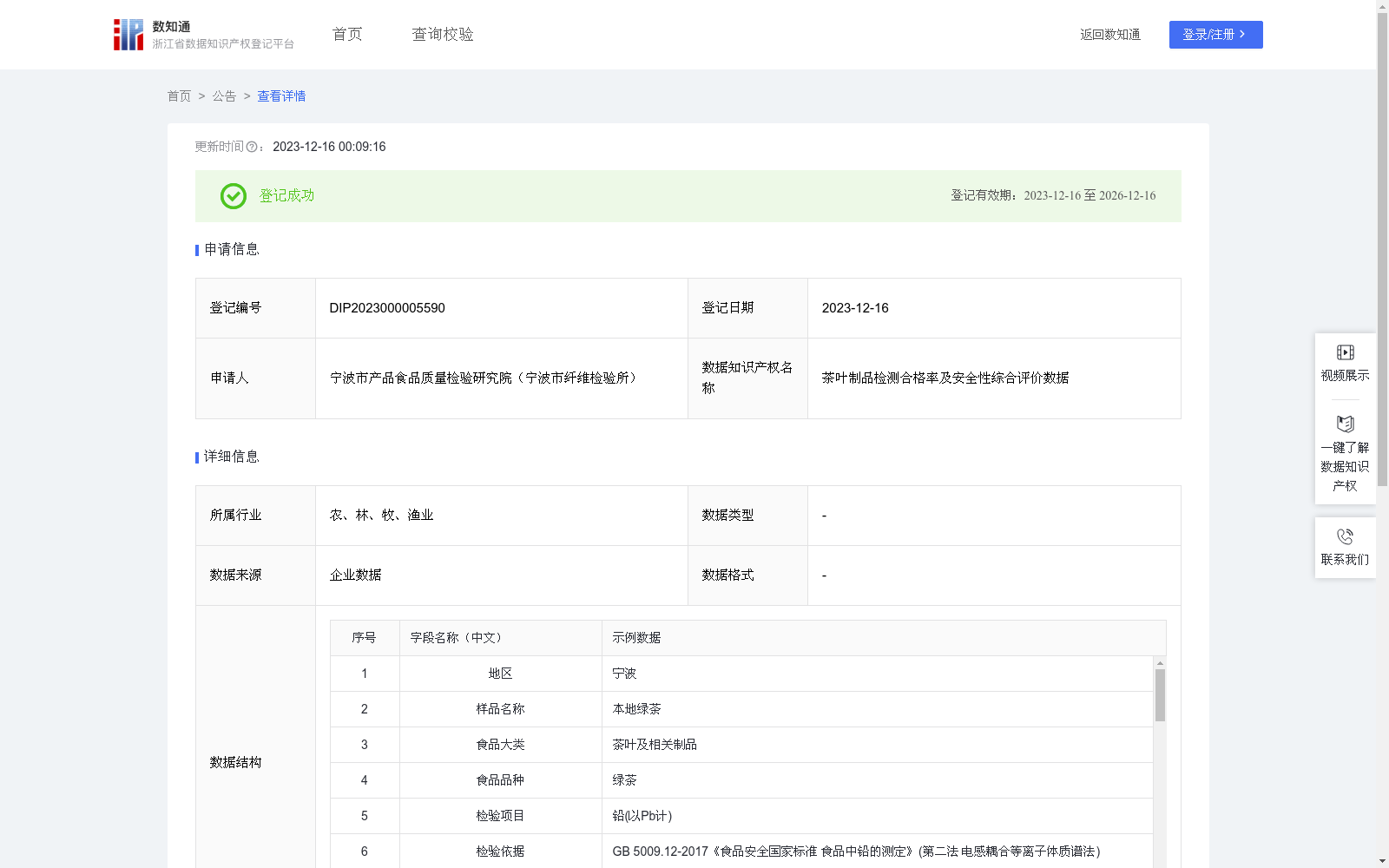
Task: Click the 视频展示 label text
Action: point(1345,376)
